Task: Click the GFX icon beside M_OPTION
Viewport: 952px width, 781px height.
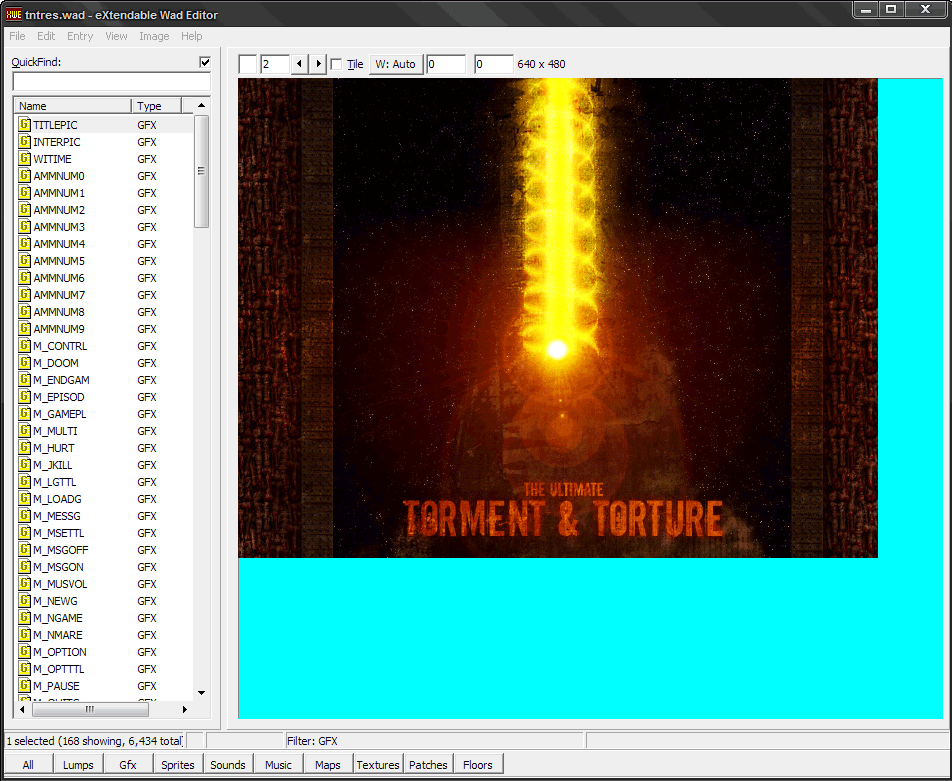Action: 24,652
